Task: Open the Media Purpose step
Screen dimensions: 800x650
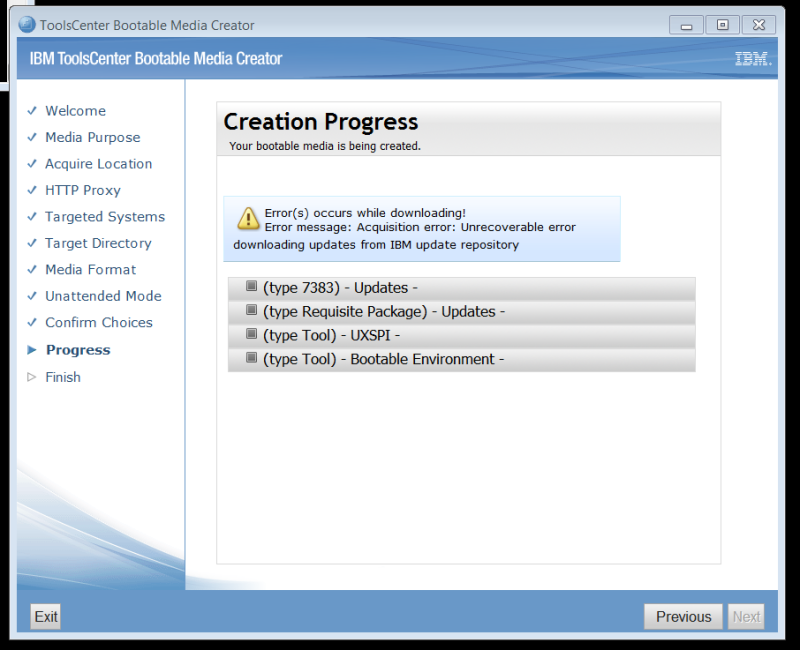Action: click(x=92, y=137)
